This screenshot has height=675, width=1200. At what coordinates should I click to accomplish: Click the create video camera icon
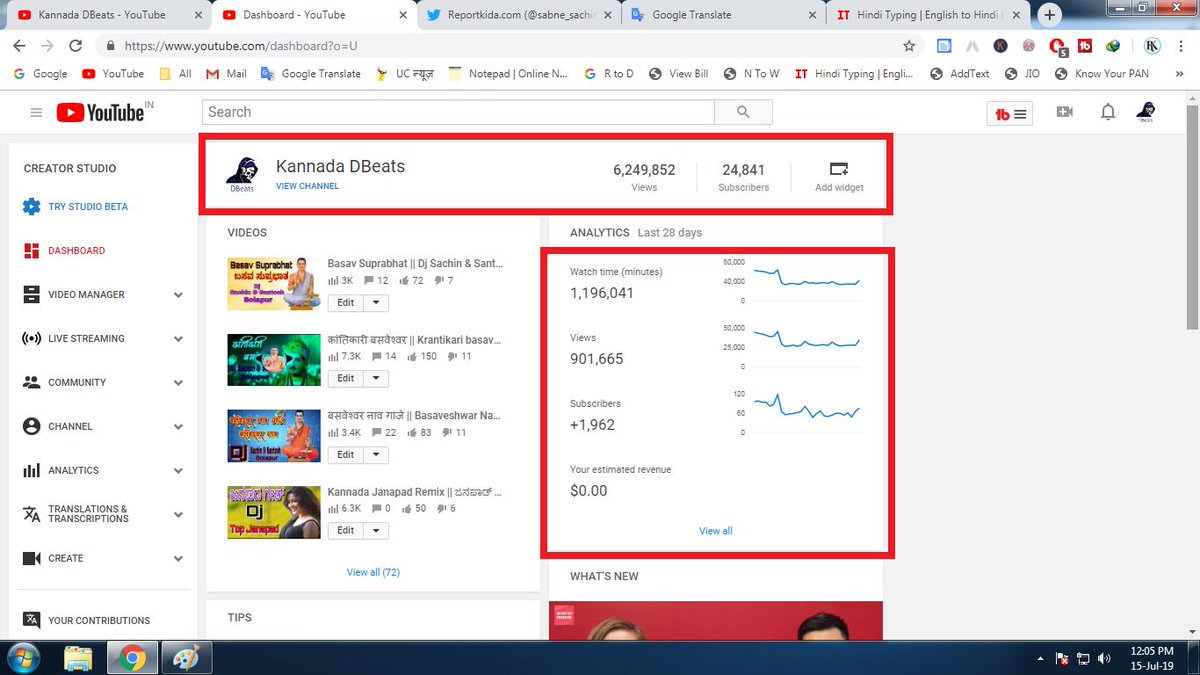click(1065, 112)
